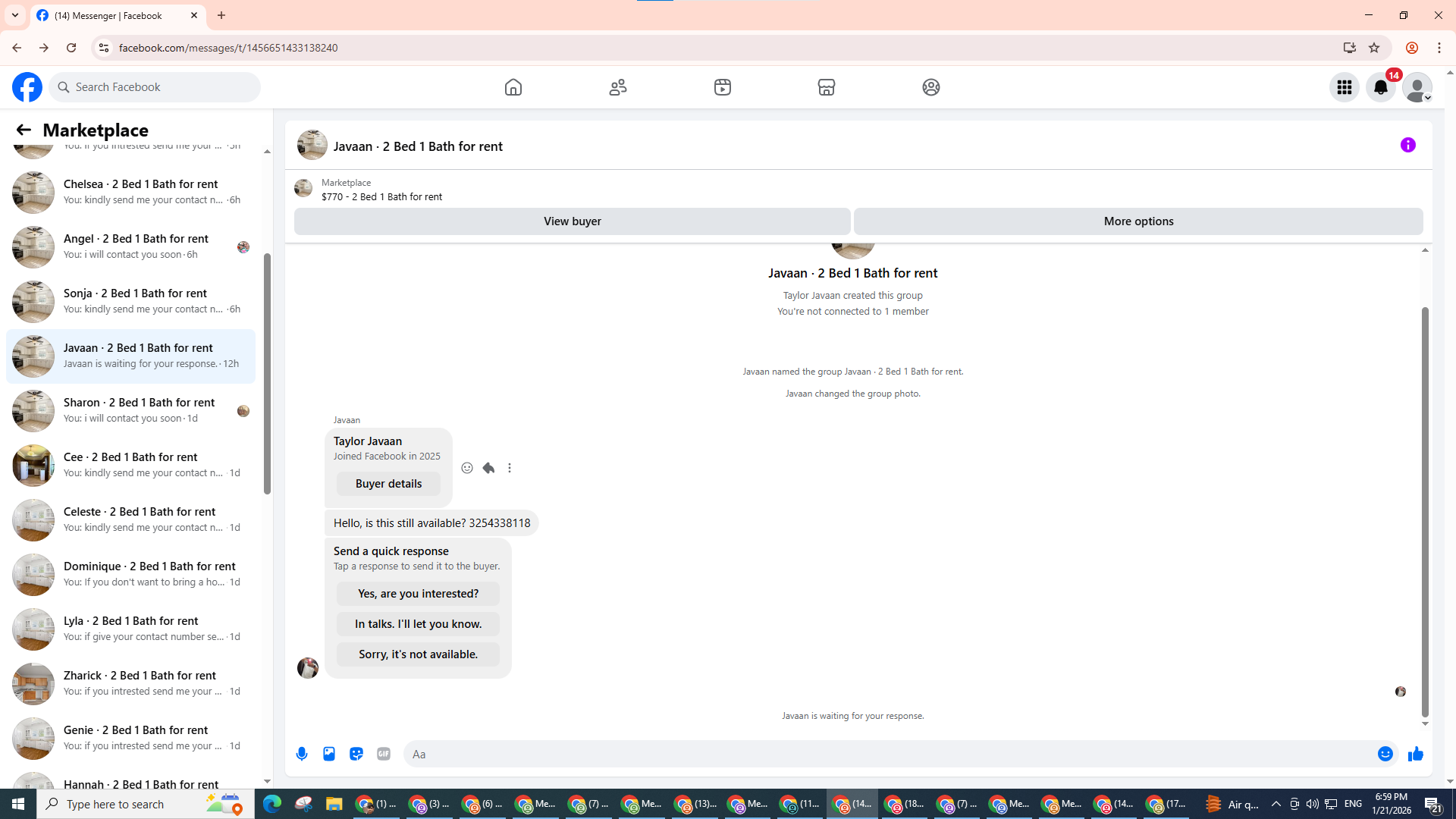1456x819 pixels.
Task: Send quick response 'Yes, are you interested?'
Action: coord(418,594)
